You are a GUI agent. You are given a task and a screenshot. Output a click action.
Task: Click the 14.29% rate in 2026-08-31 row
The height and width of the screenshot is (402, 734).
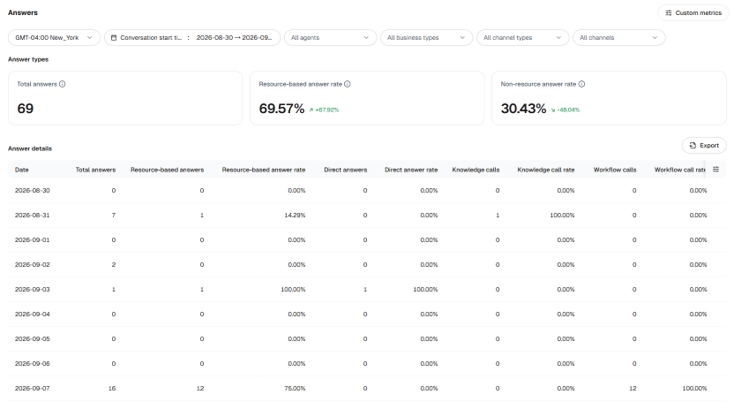tap(295, 215)
